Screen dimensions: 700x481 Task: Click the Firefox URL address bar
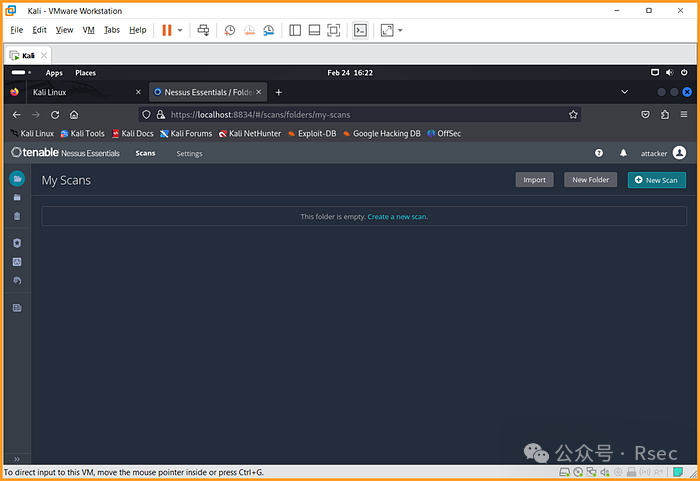point(360,115)
